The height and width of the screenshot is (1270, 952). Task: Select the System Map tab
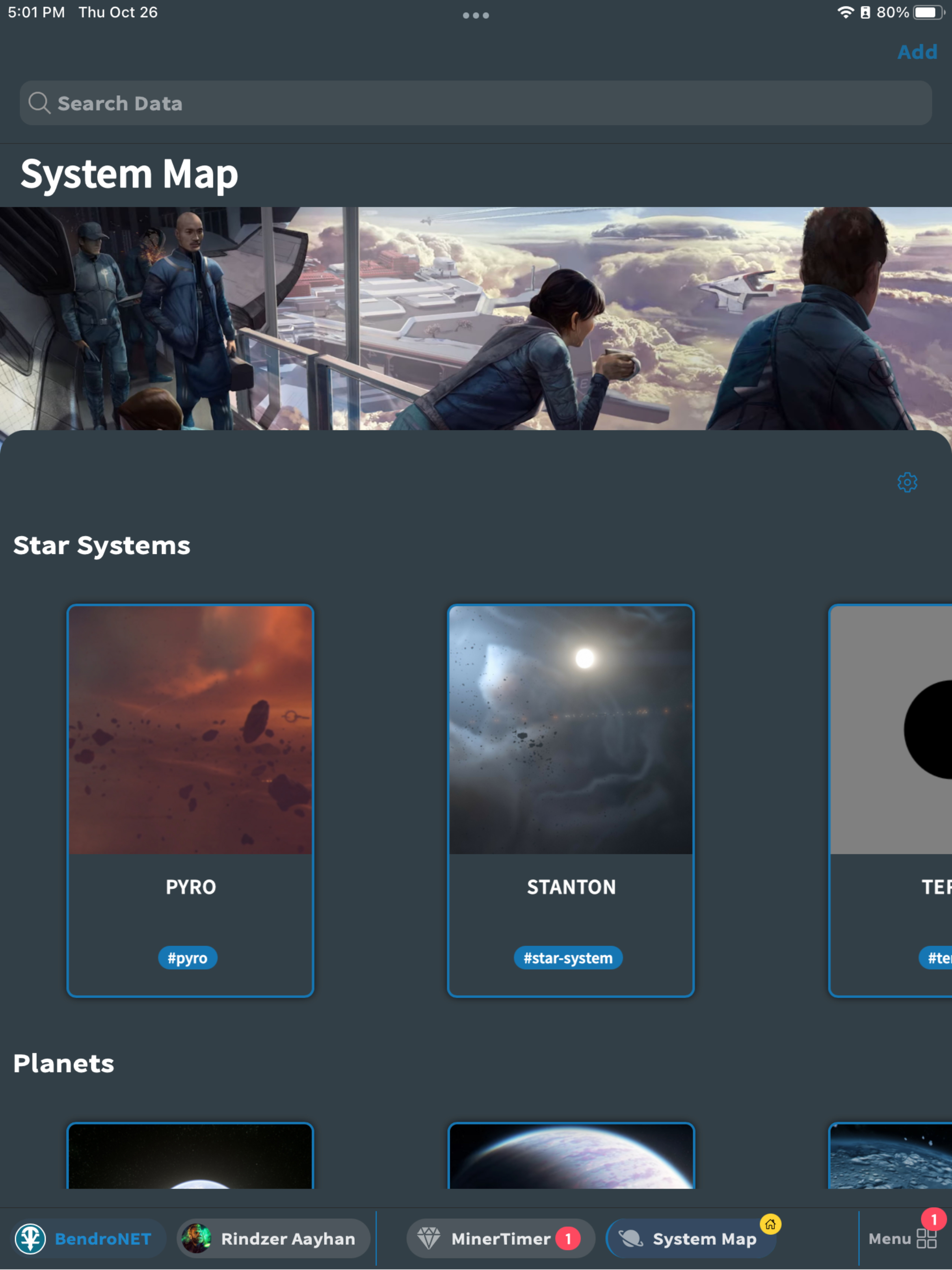click(x=691, y=1238)
